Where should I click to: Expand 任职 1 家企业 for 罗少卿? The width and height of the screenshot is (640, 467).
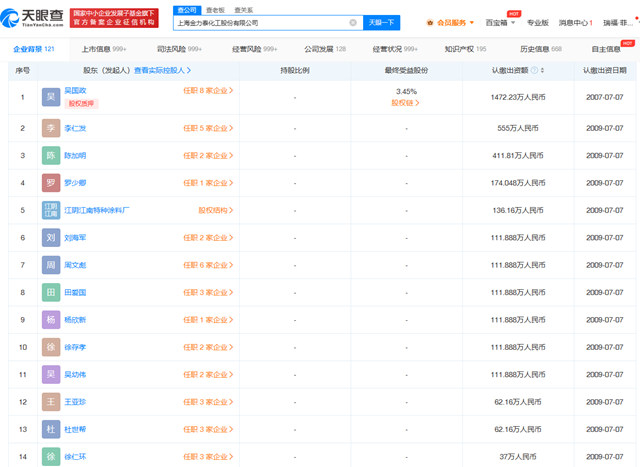click(x=208, y=183)
